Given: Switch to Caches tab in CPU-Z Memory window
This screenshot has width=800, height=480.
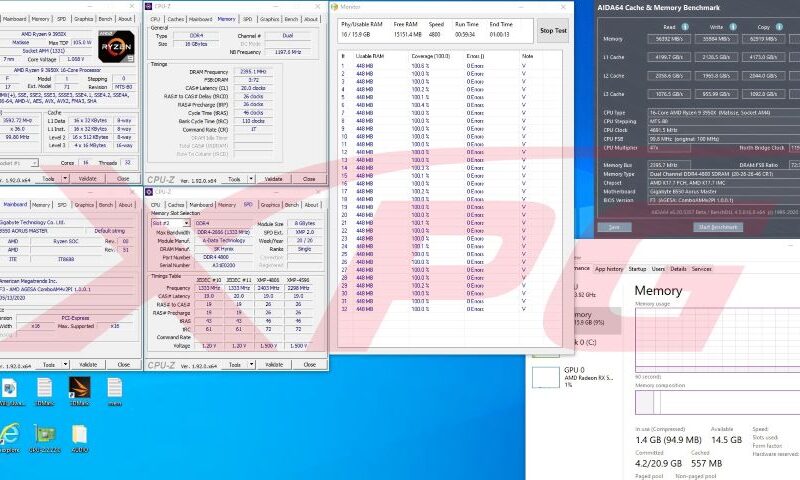Looking at the screenshot, I should [176, 19].
